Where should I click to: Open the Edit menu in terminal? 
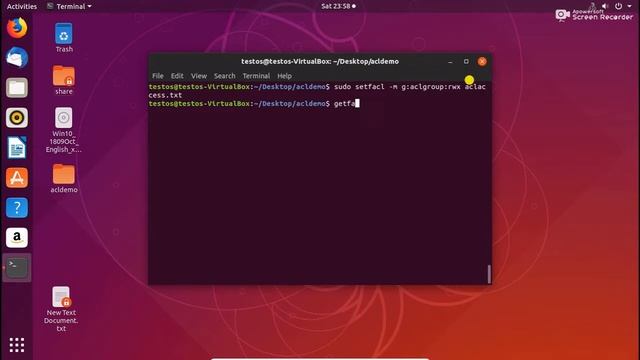pos(177,76)
